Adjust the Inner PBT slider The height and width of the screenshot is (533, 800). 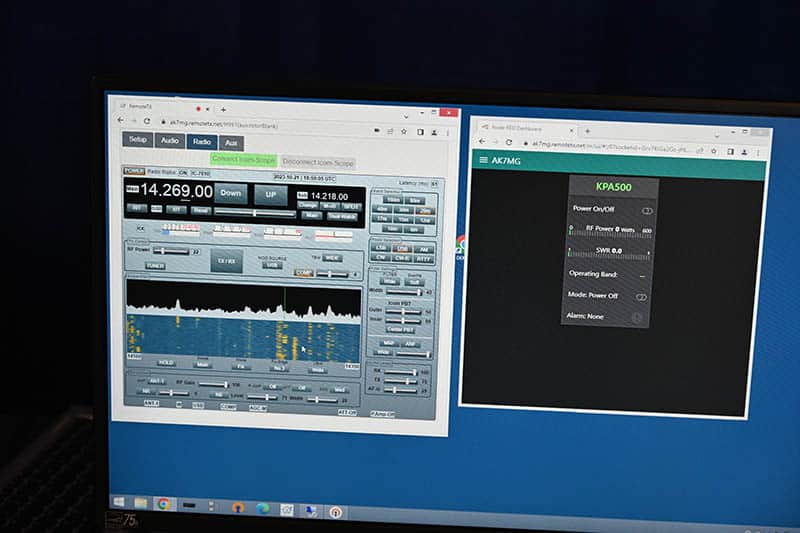point(403,320)
